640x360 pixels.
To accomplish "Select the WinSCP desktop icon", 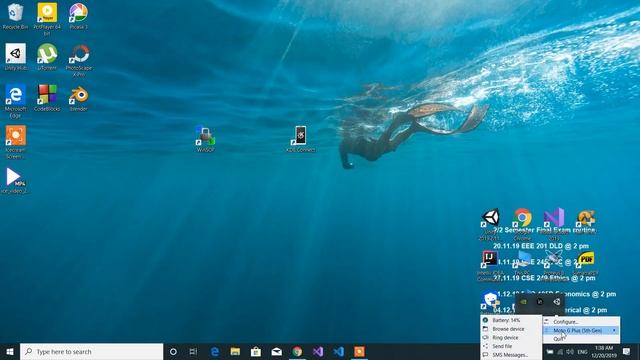I will point(205,139).
